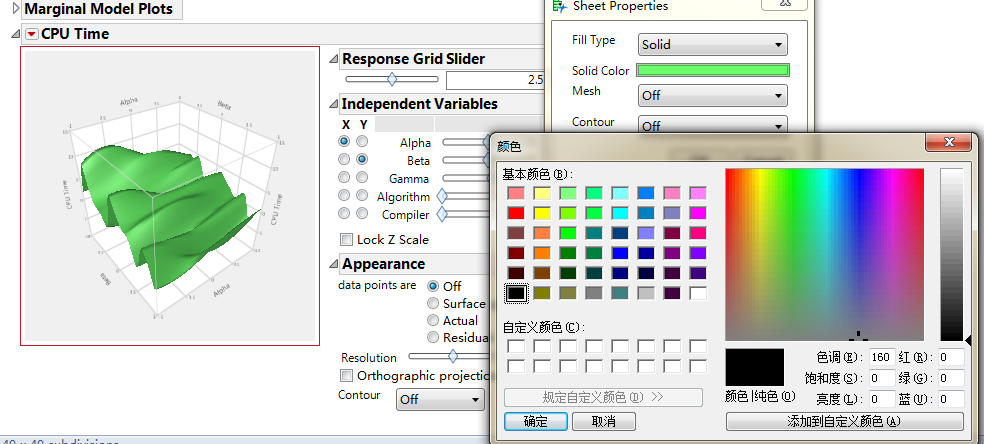The width and height of the screenshot is (984, 444).
Task: Click 添加到自定义颜色 button
Action: click(844, 421)
